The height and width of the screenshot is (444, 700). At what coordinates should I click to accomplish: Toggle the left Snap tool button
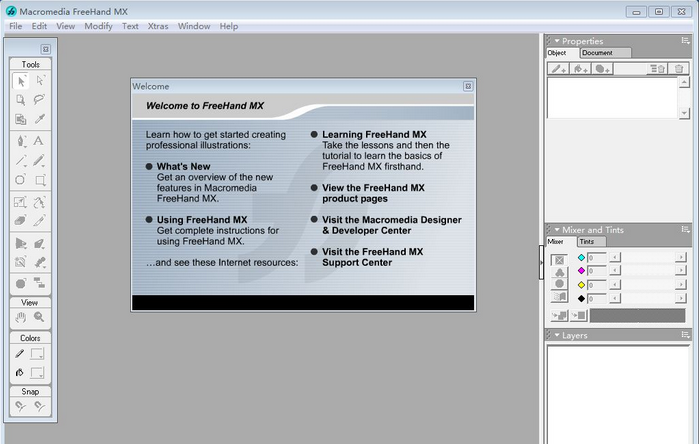(x=21, y=406)
